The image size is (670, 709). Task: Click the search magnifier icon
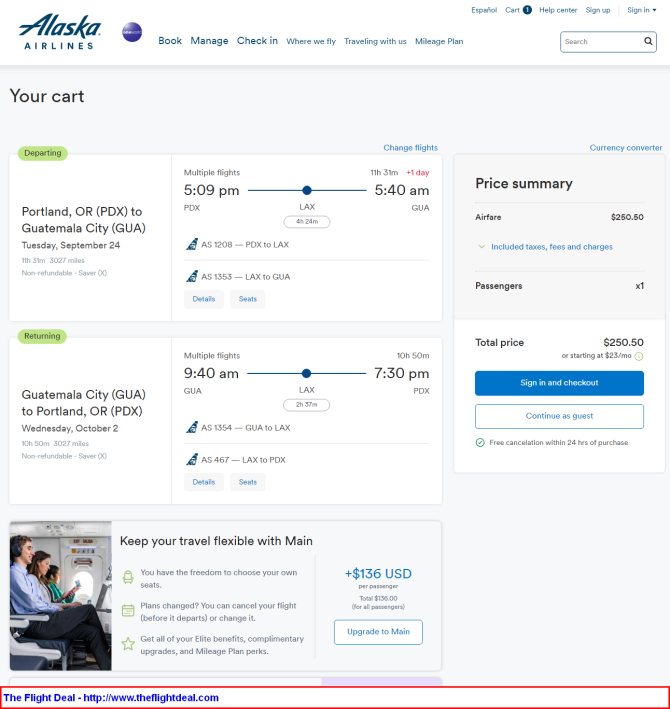coord(648,41)
